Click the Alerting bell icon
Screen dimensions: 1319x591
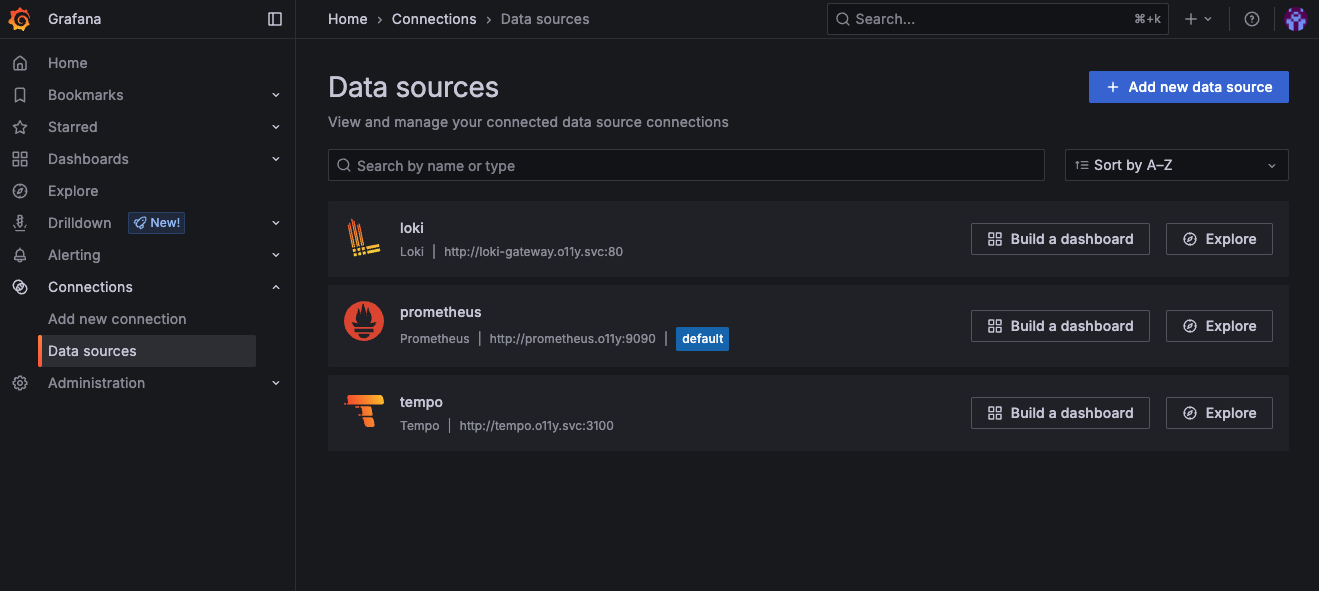[20, 255]
